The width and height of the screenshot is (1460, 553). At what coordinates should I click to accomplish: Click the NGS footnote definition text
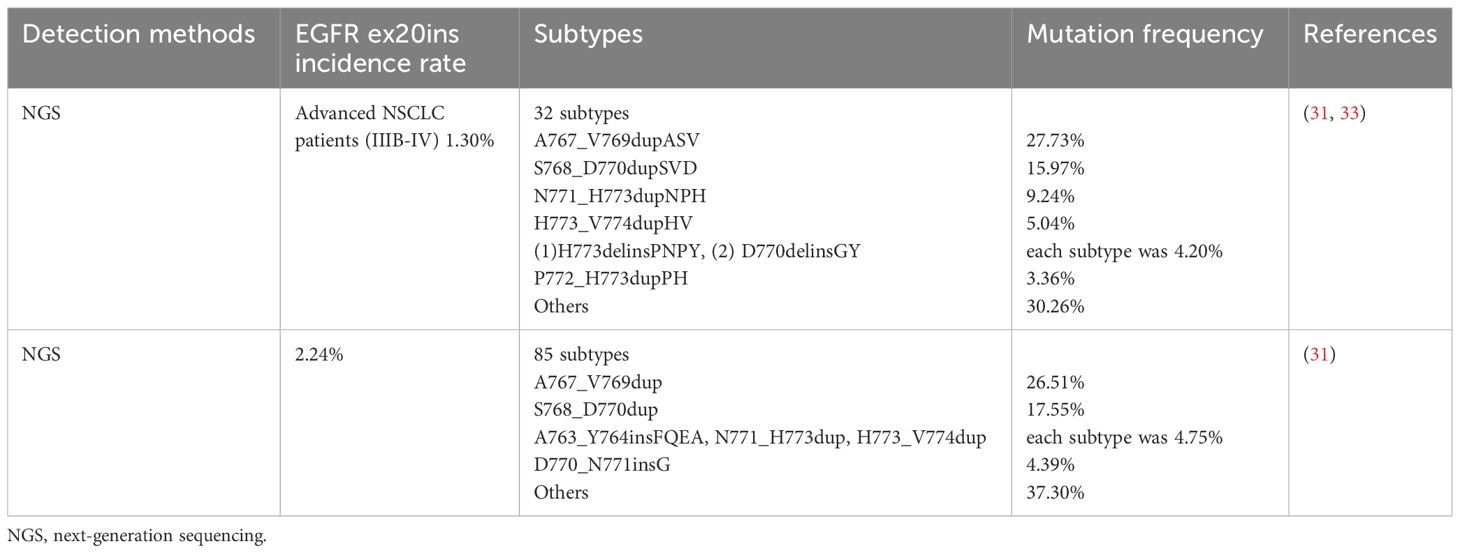click(x=137, y=538)
